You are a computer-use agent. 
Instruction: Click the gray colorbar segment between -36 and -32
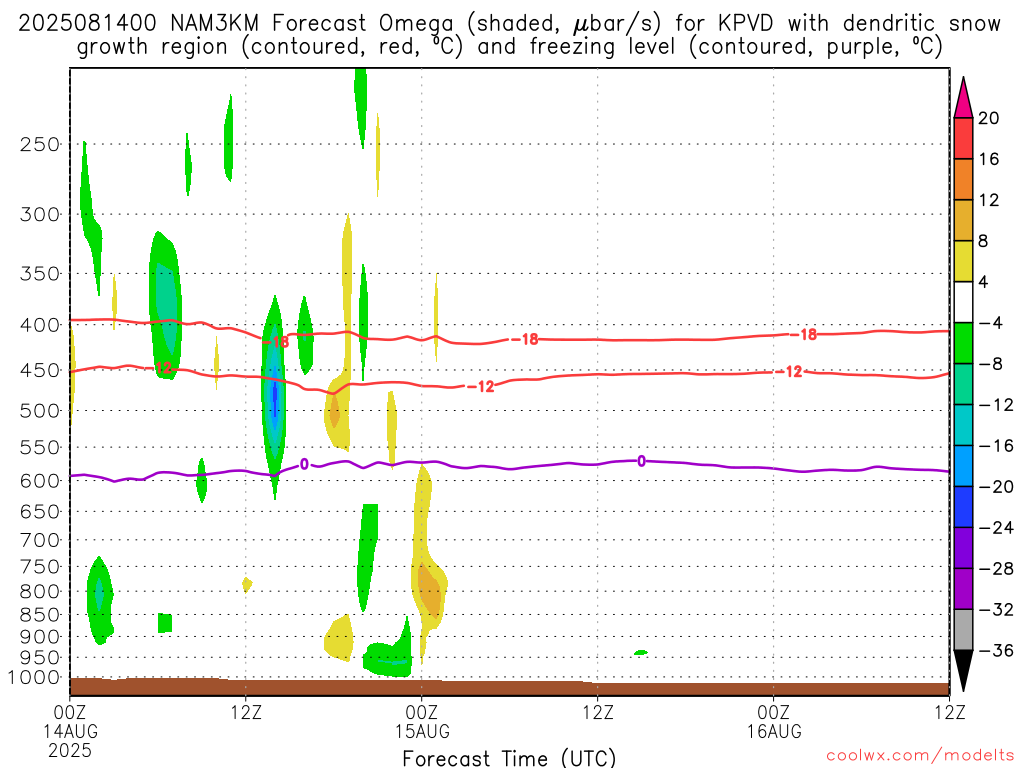(x=963, y=630)
